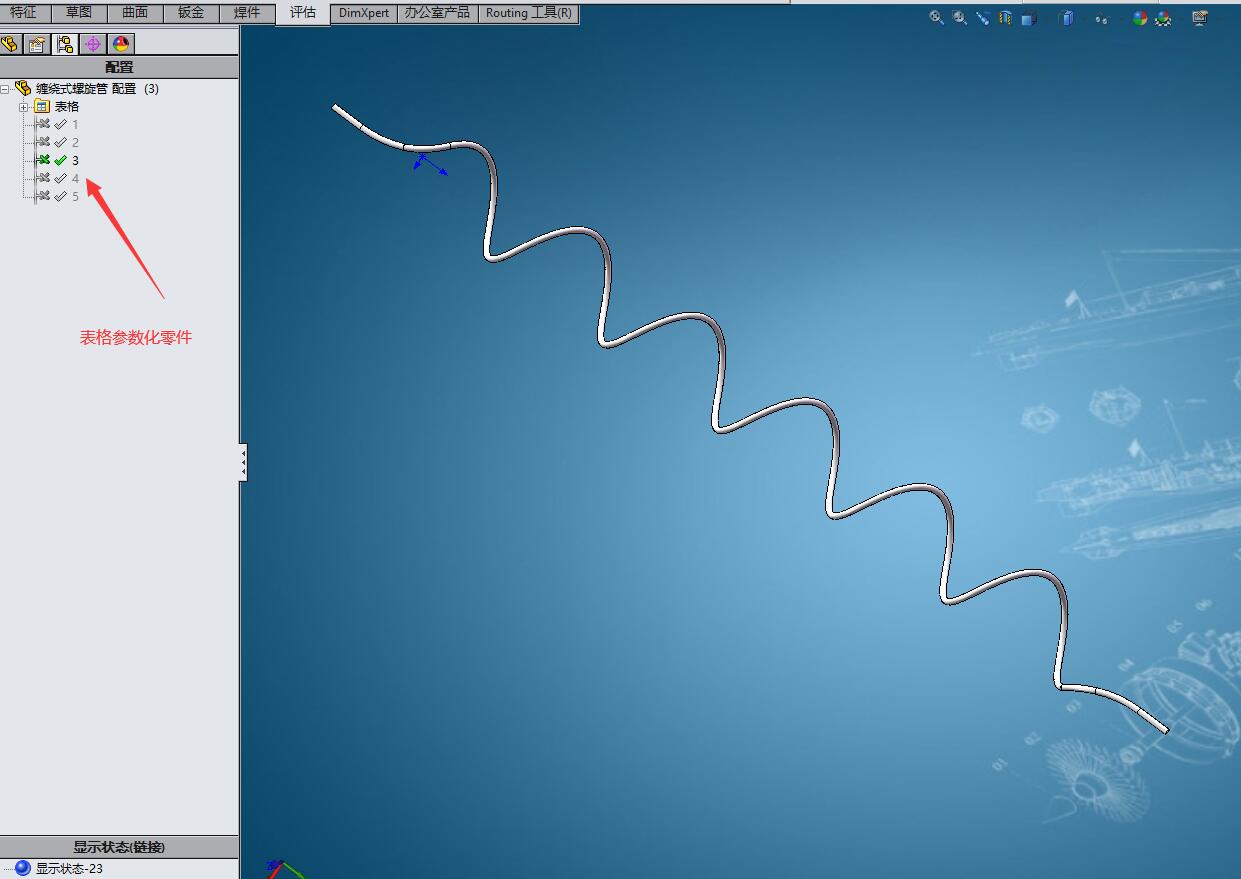Open the DisplayManager color ball tab
The image size is (1241, 879).
pyautogui.click(x=121, y=43)
